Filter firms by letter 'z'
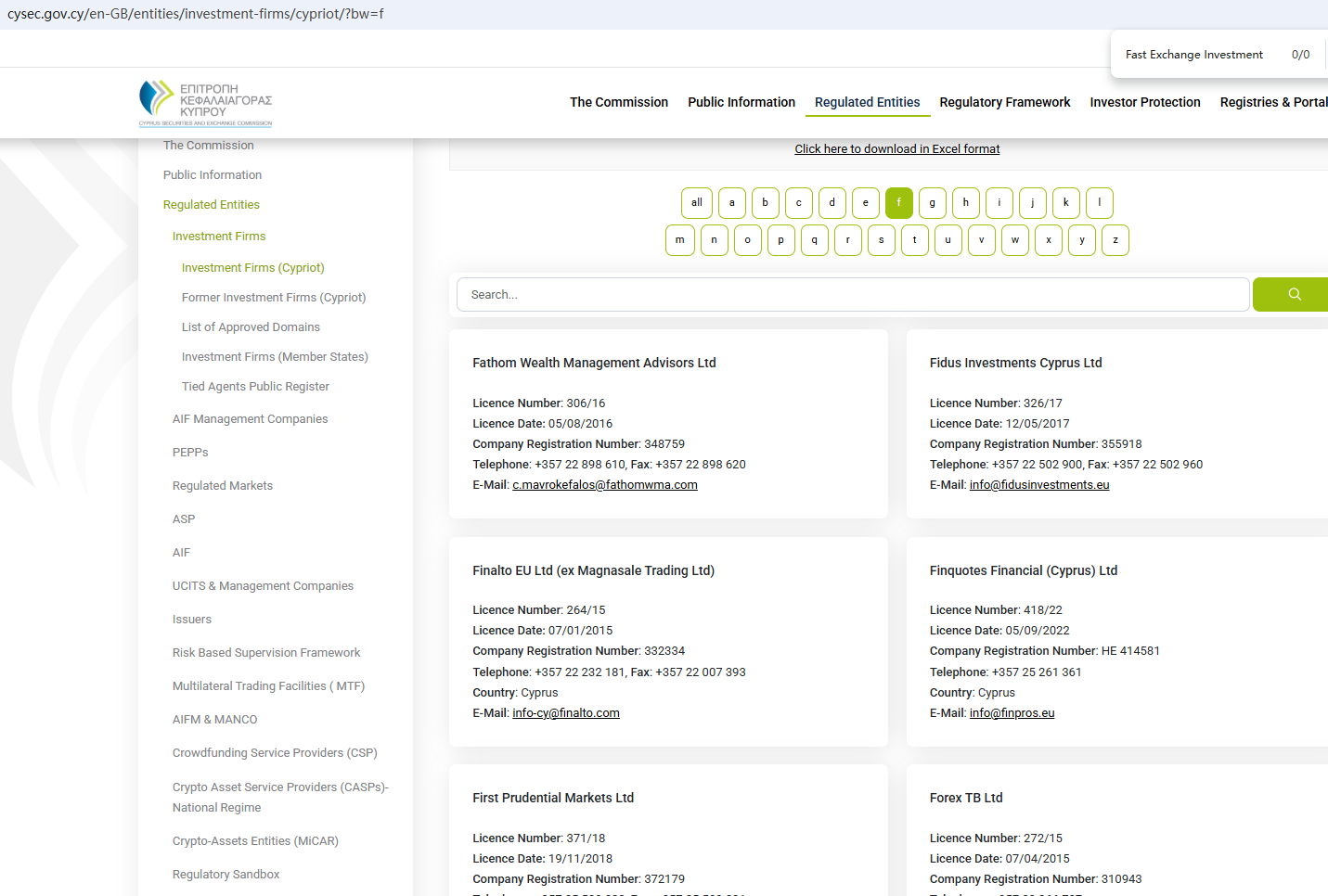Viewport: 1328px width, 896px height. click(1115, 240)
